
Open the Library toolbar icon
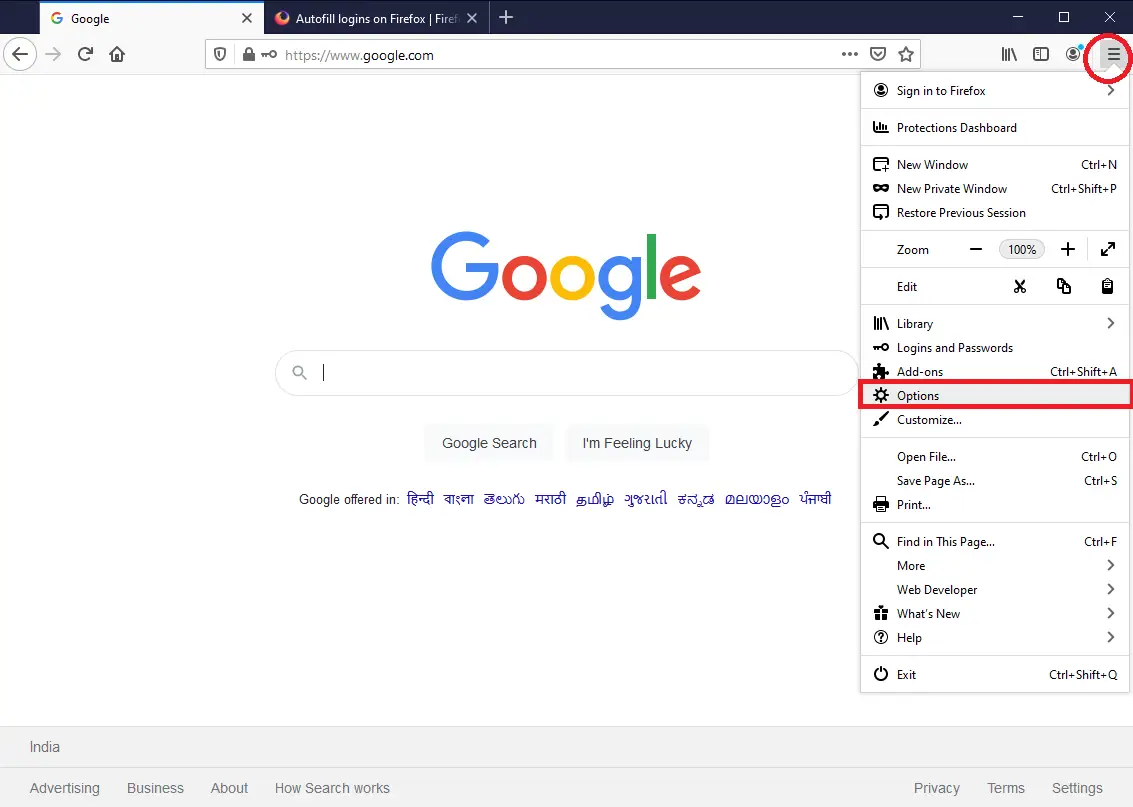click(x=1009, y=54)
